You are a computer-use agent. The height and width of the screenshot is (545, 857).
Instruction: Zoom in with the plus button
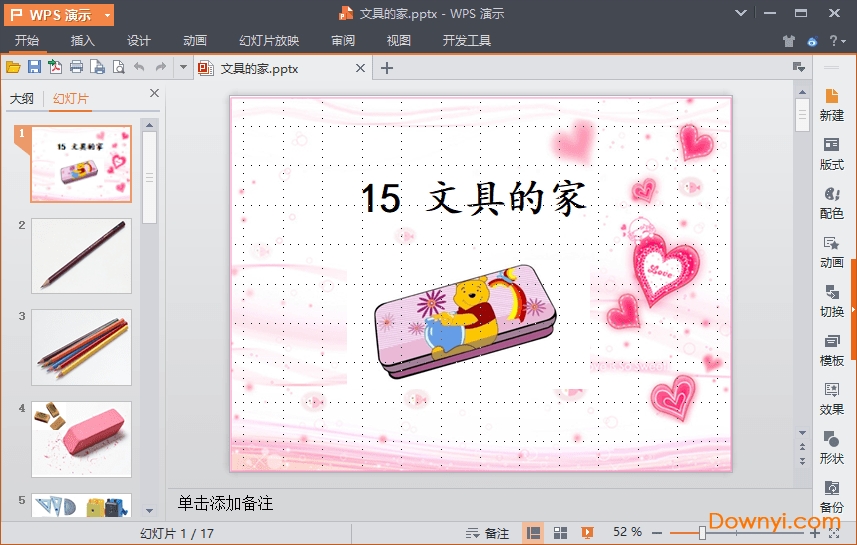(x=814, y=534)
